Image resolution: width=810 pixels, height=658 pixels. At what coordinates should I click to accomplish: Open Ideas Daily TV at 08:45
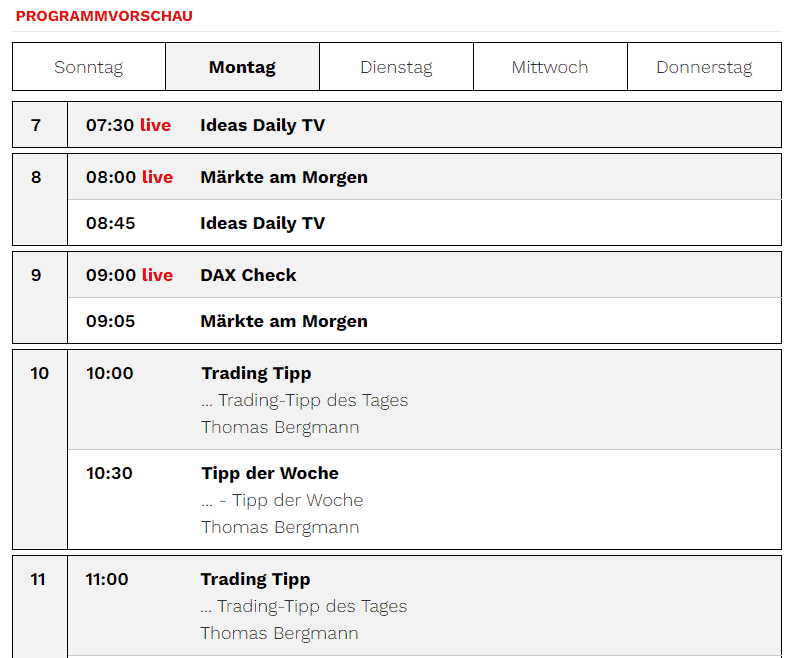pos(264,223)
